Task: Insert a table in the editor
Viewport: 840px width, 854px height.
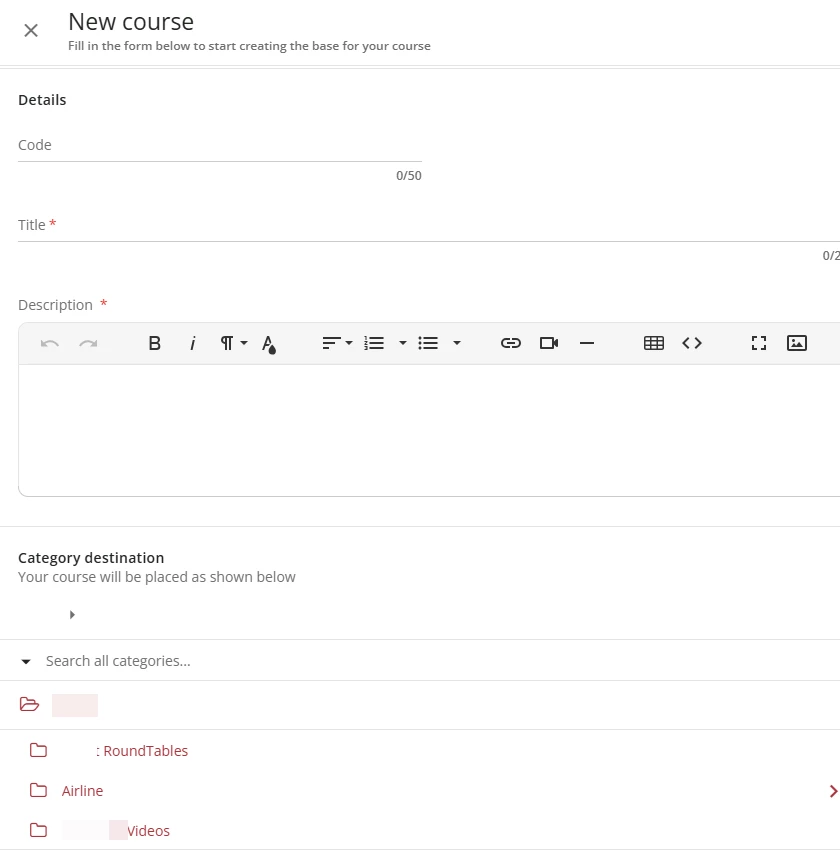Action: click(654, 343)
